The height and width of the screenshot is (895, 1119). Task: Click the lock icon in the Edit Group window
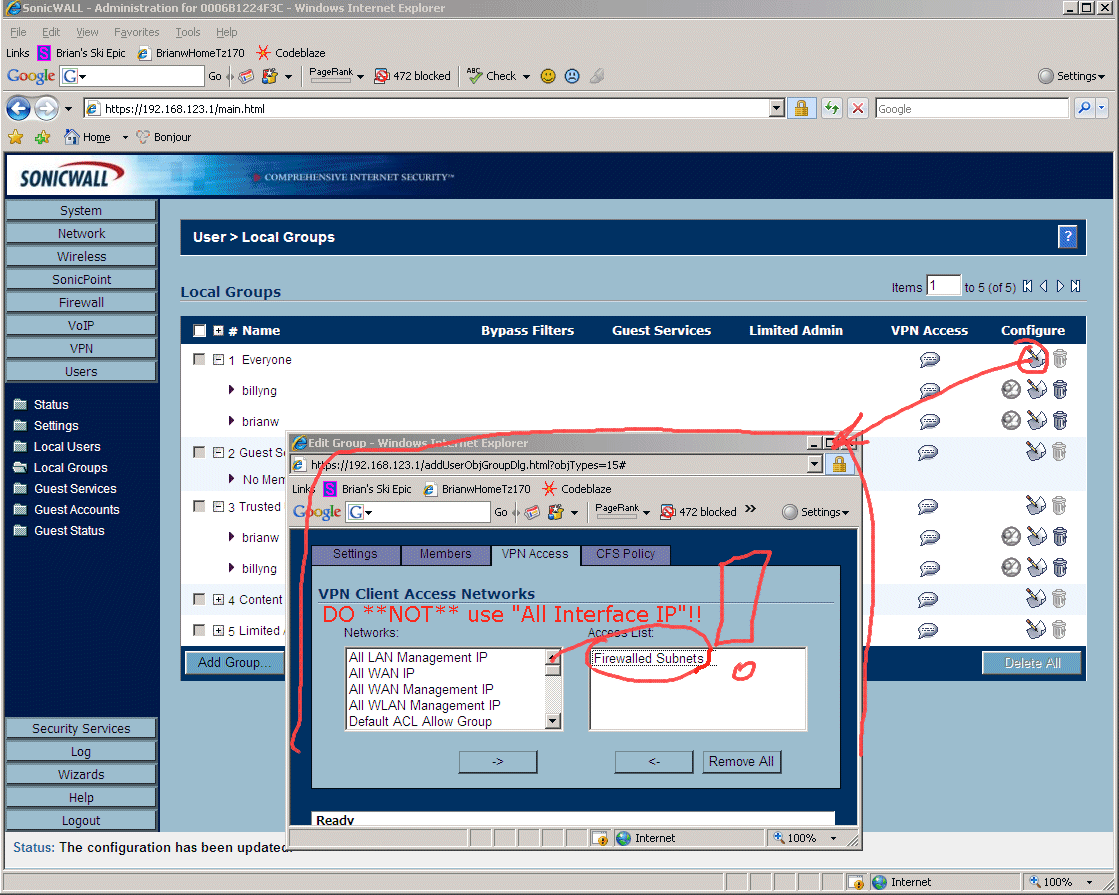click(x=839, y=465)
